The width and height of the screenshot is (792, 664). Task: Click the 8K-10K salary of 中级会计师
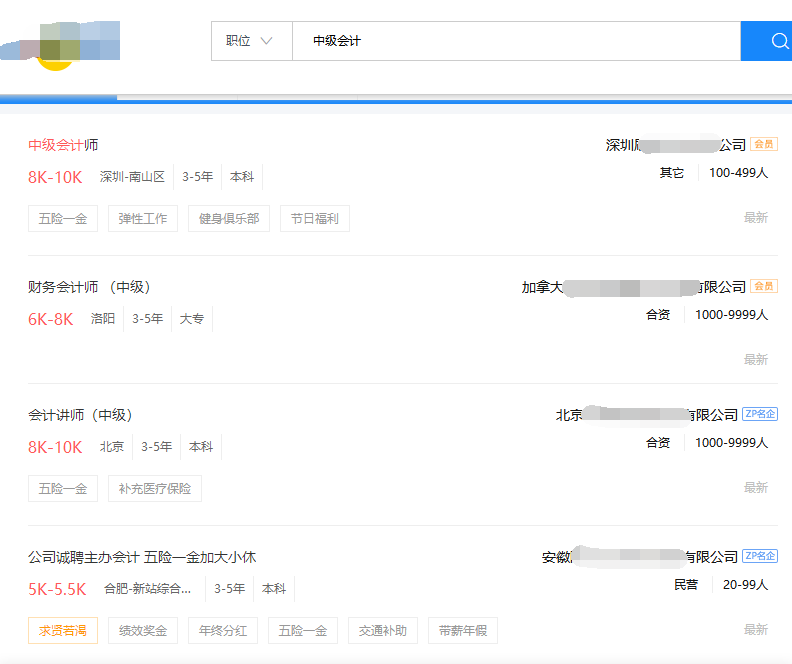[55, 177]
